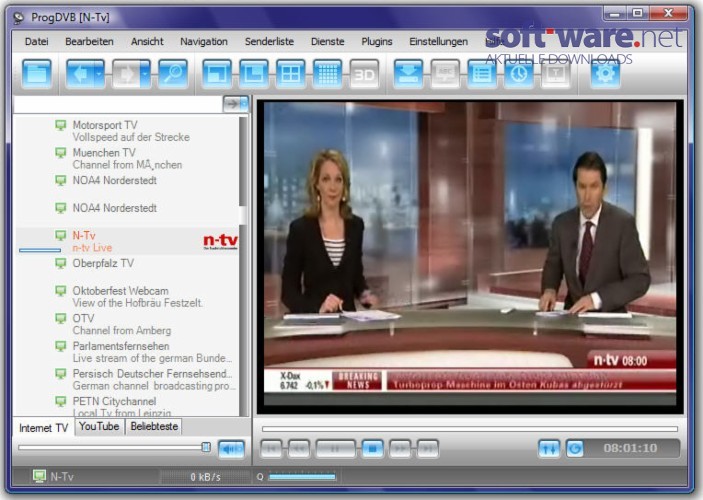
Task: Open settings via the gear icon
Action: click(x=605, y=74)
